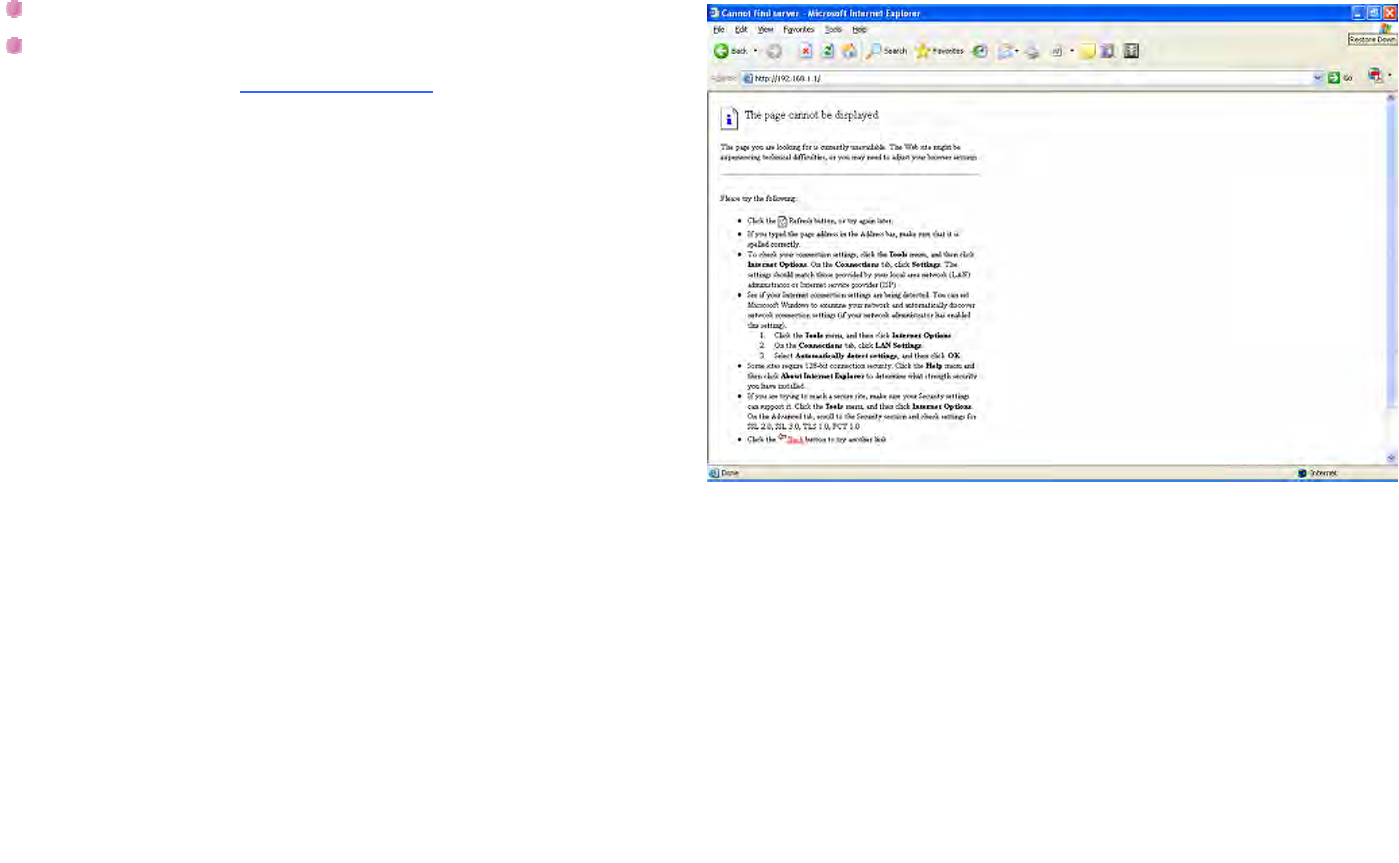Open the dropdown arrow beside the PDF icon
The height and width of the screenshot is (863, 1399).
pyautogui.click(x=1390, y=75)
